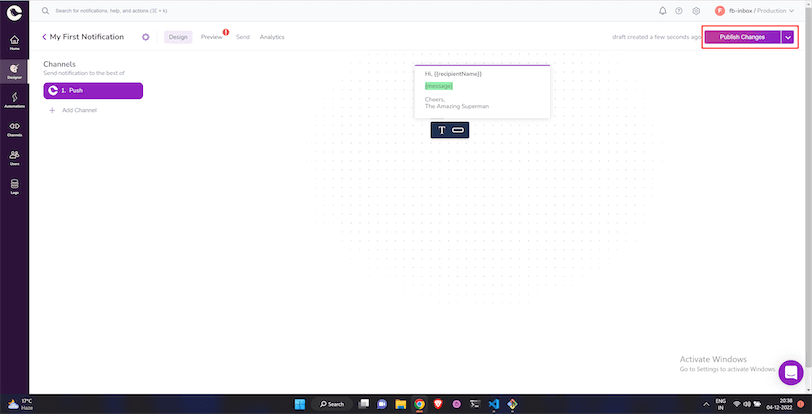812x414 pixels.
Task: Open the Logs sidebar section
Action: [x=14, y=187]
